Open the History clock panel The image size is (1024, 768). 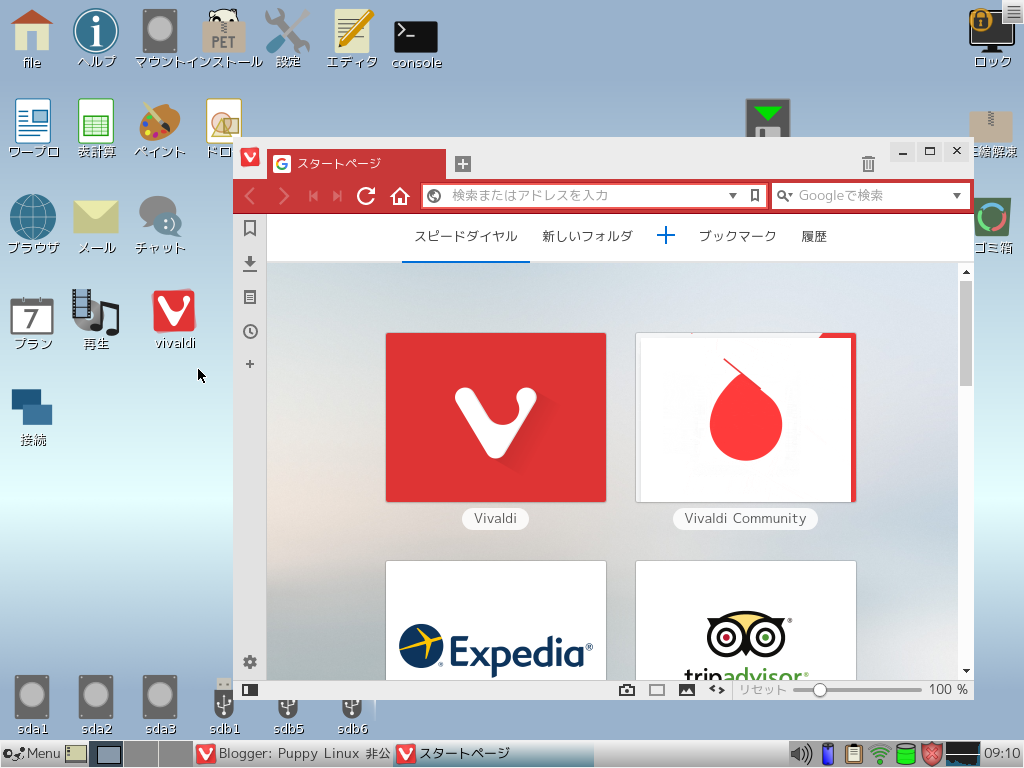point(249,332)
